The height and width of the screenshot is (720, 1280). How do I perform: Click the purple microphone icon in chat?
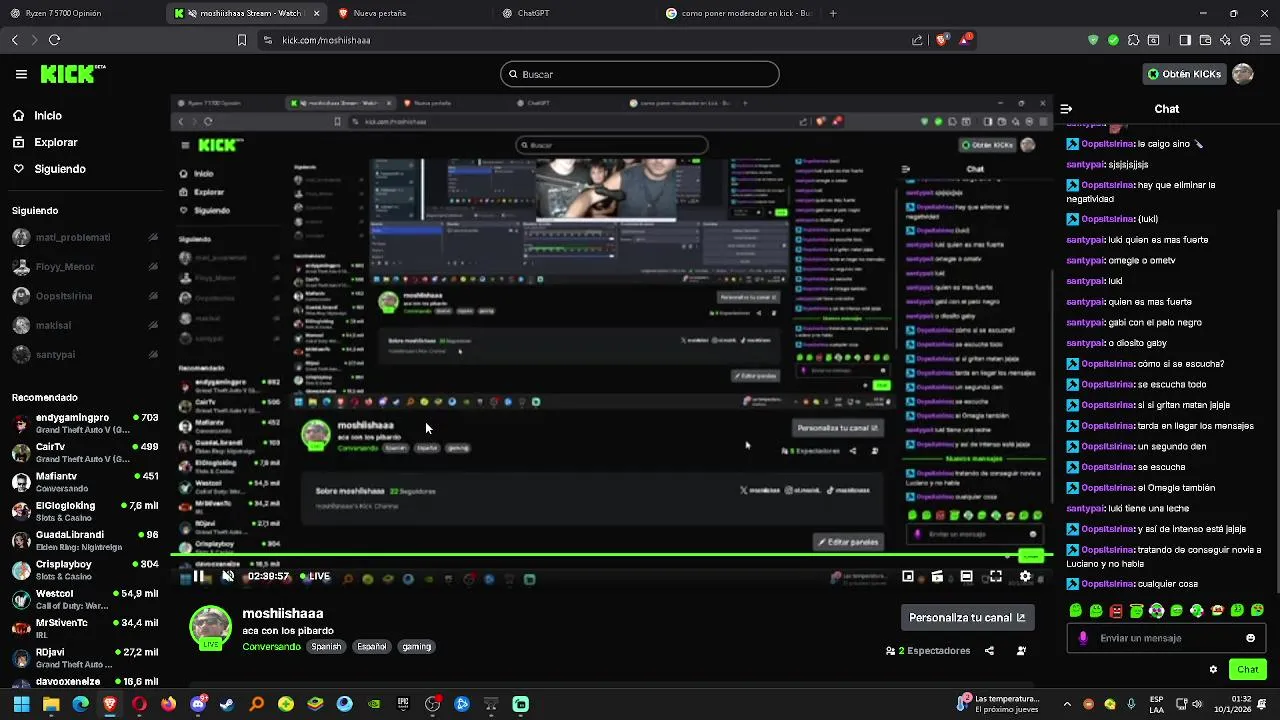[1083, 638]
